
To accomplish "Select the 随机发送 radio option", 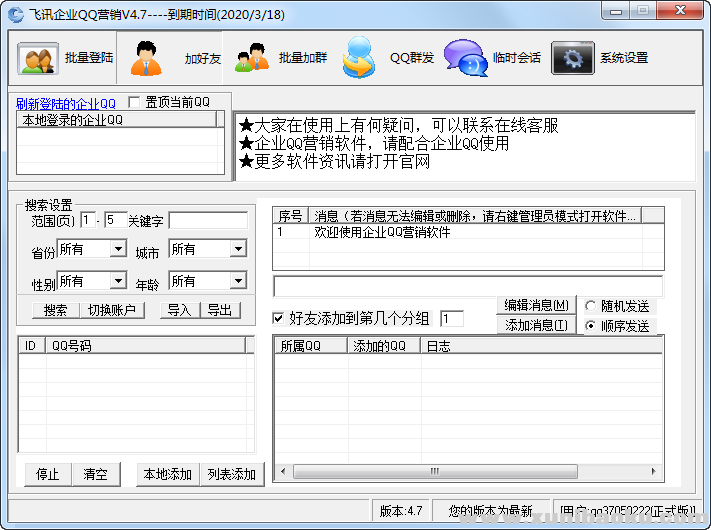I will tap(591, 305).
